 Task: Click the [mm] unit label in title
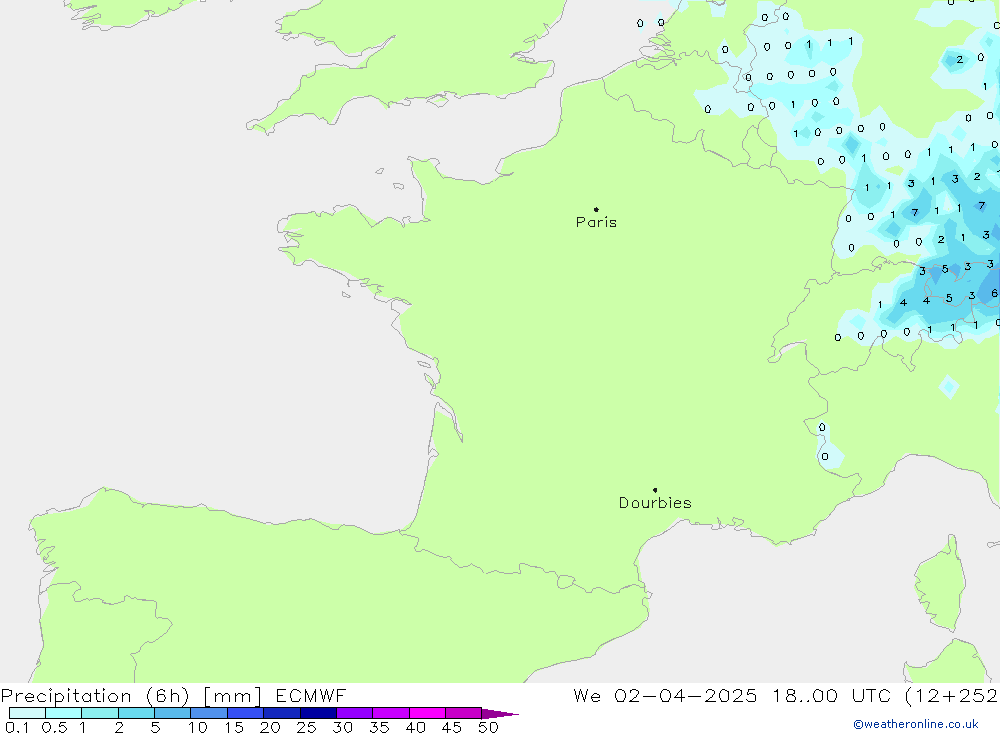click(233, 696)
